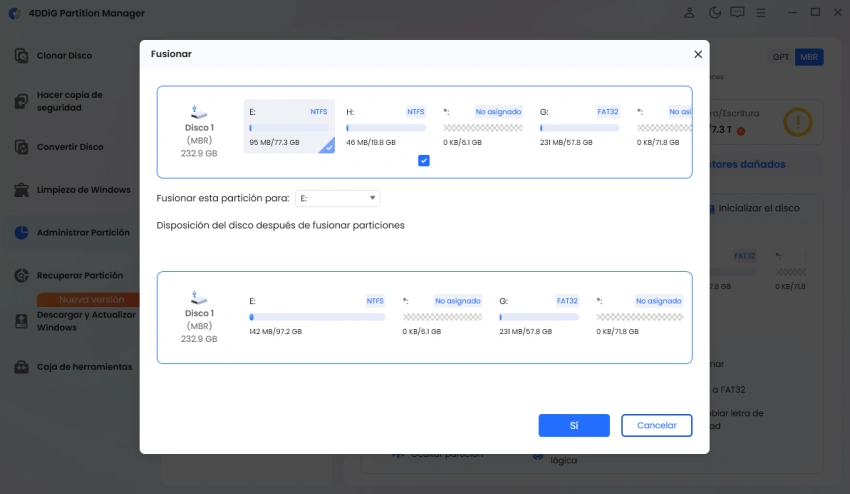This screenshot has width=850, height=494.
Task: Open the hamburger menu icon
Action: [761, 12]
